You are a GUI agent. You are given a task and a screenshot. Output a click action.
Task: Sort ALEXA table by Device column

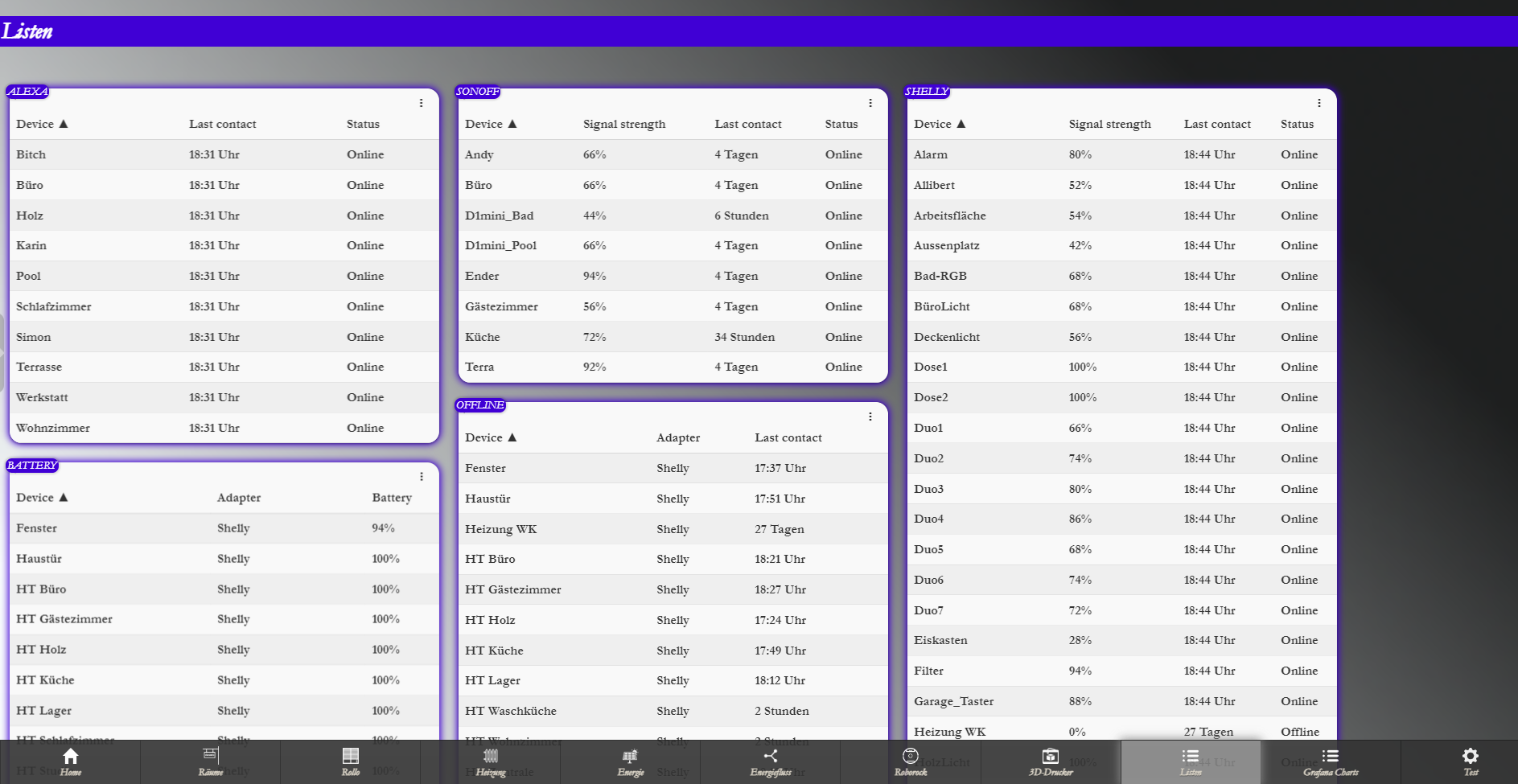pos(42,124)
